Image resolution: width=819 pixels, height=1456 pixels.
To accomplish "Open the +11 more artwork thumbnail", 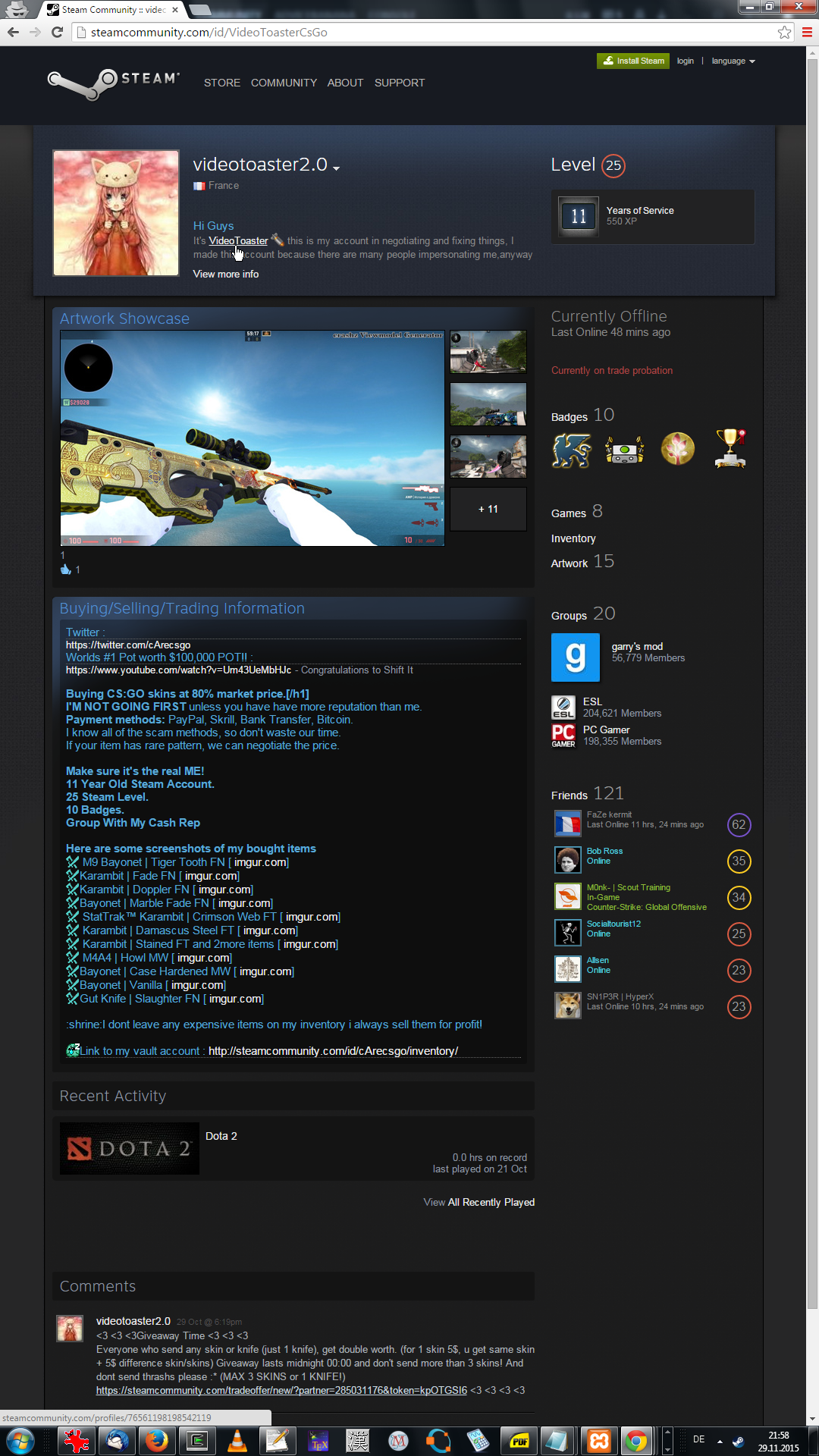I will click(488, 509).
